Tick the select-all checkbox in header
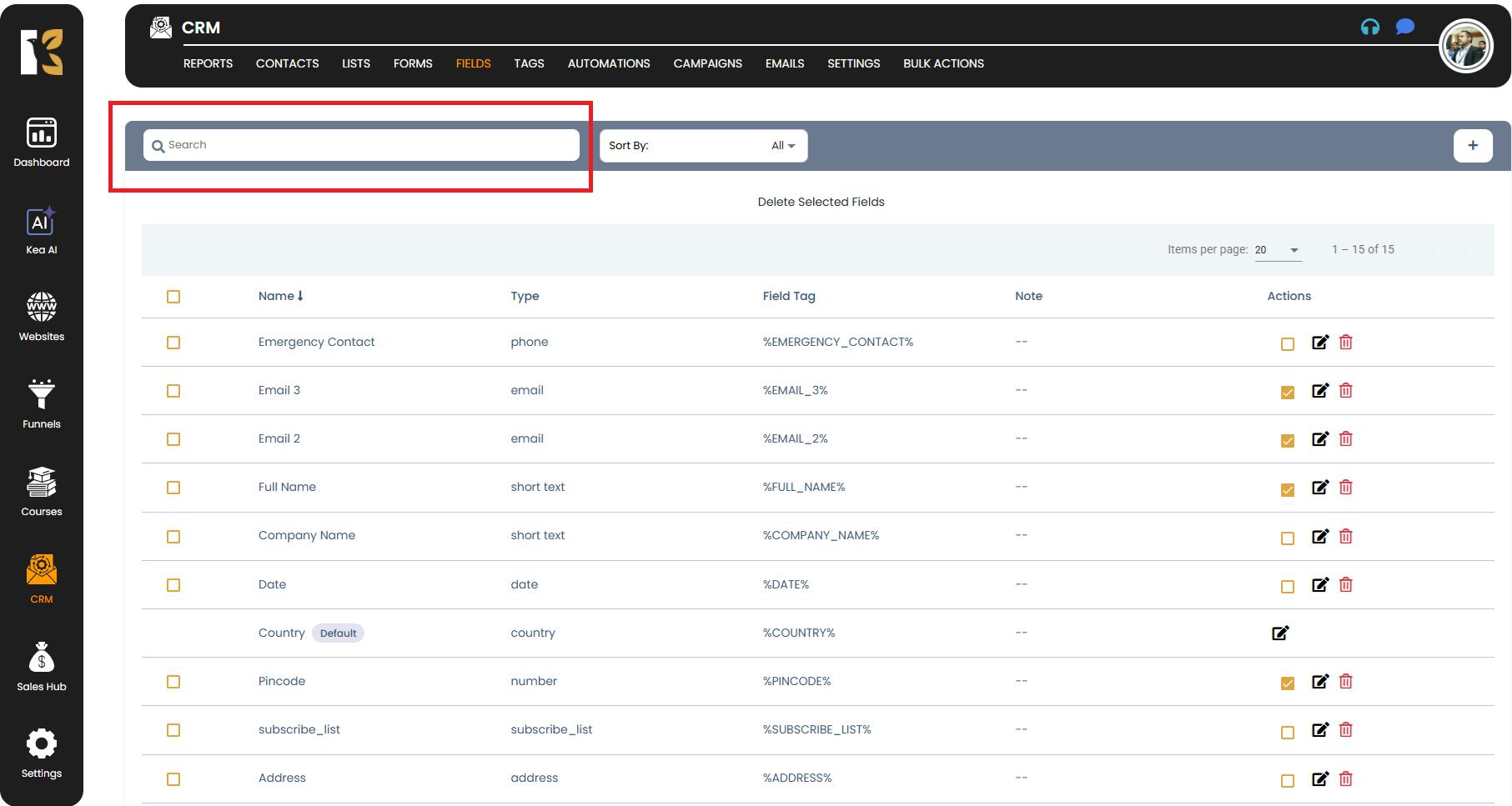Viewport: 1512px width, 806px height. (173, 297)
